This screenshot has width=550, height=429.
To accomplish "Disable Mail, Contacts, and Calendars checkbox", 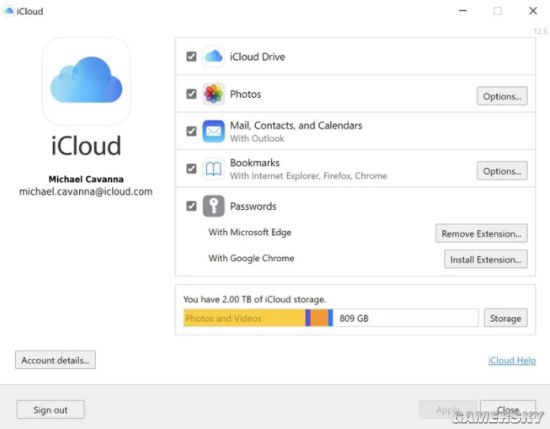I will coord(191,131).
